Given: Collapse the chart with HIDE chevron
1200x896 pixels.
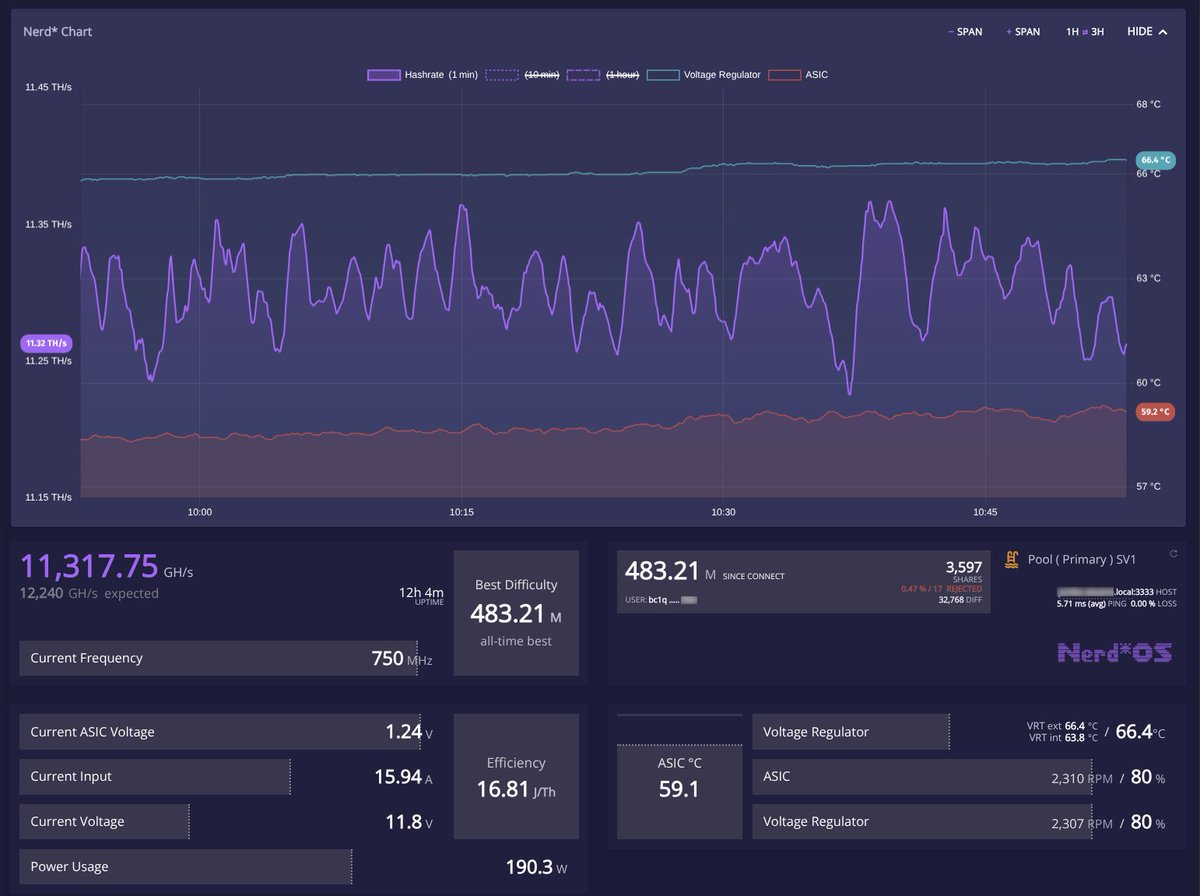Looking at the screenshot, I should [1147, 32].
